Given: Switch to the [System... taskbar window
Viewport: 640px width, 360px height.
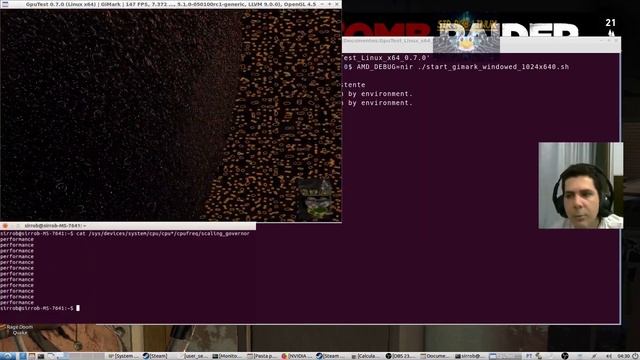Looking at the screenshot, I should [123, 356].
